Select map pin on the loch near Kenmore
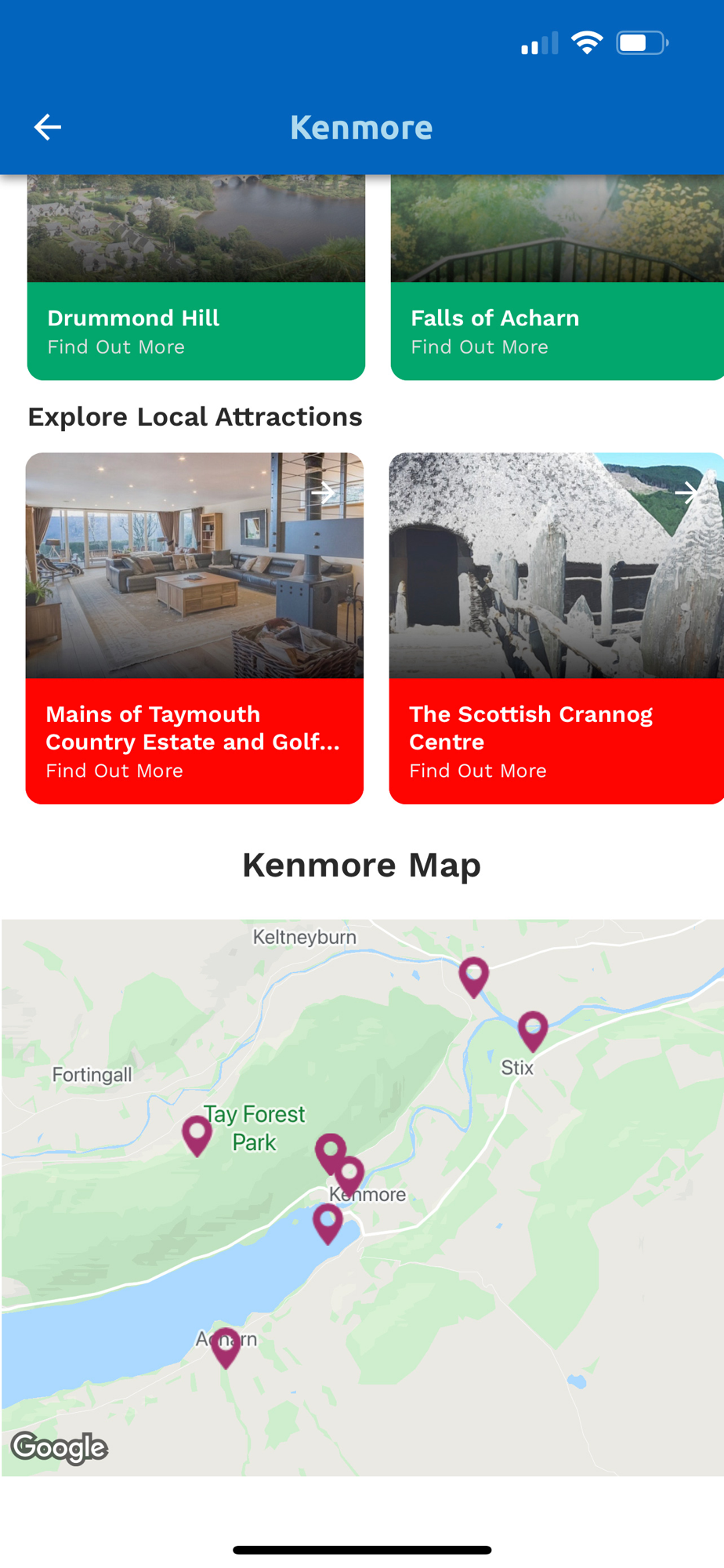 point(328,1224)
